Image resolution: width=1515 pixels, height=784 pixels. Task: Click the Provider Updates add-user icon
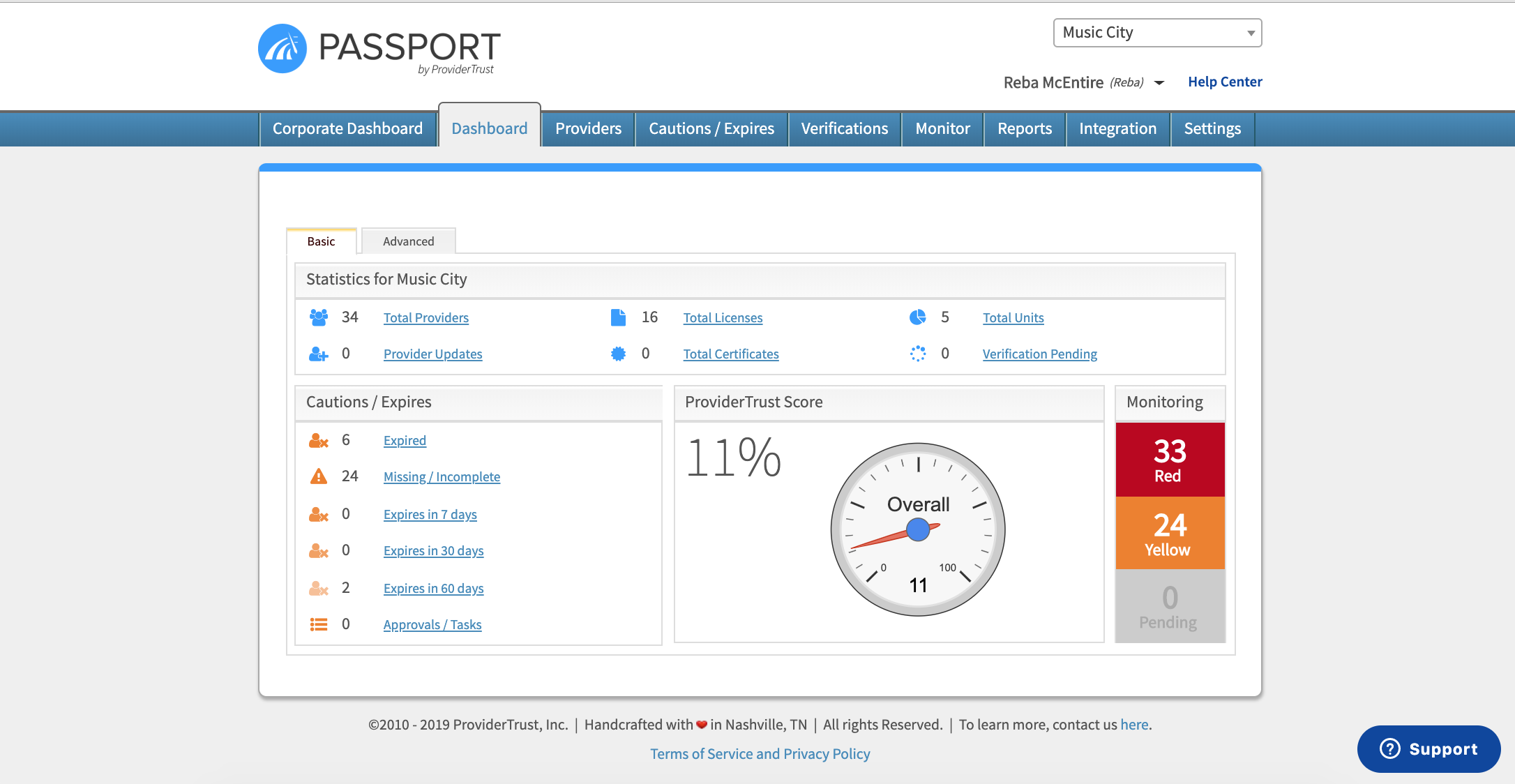pos(319,354)
